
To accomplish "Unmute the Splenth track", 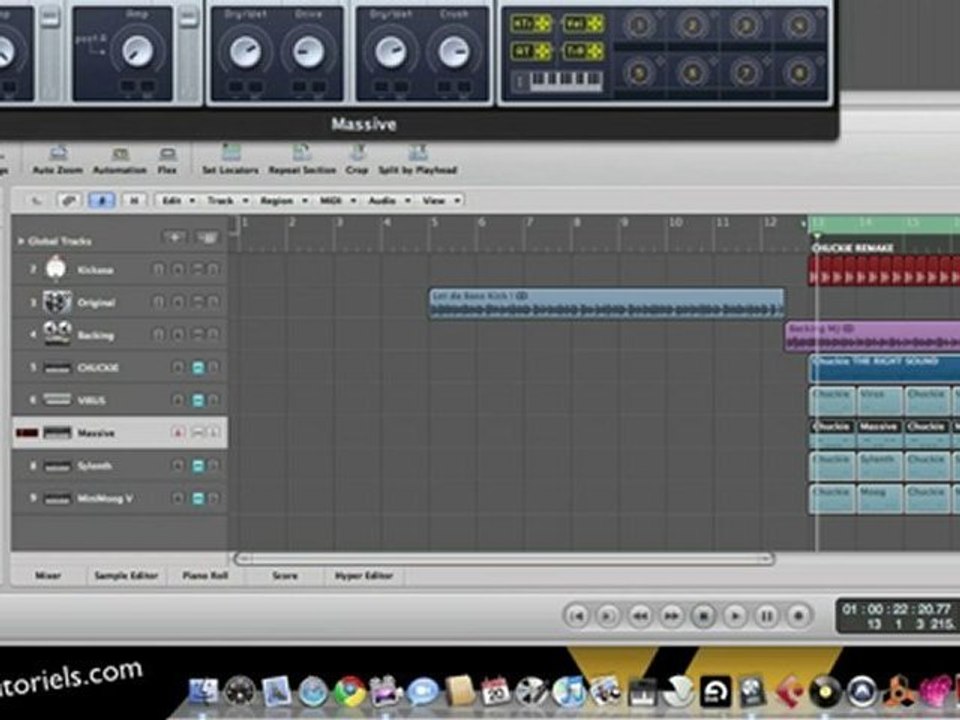I will pyautogui.click(x=198, y=466).
